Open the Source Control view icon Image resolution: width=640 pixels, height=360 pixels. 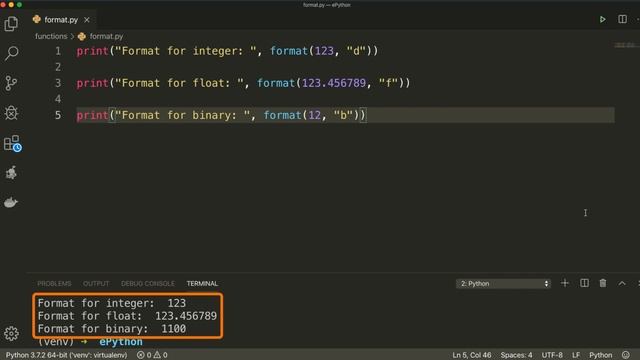point(11,83)
